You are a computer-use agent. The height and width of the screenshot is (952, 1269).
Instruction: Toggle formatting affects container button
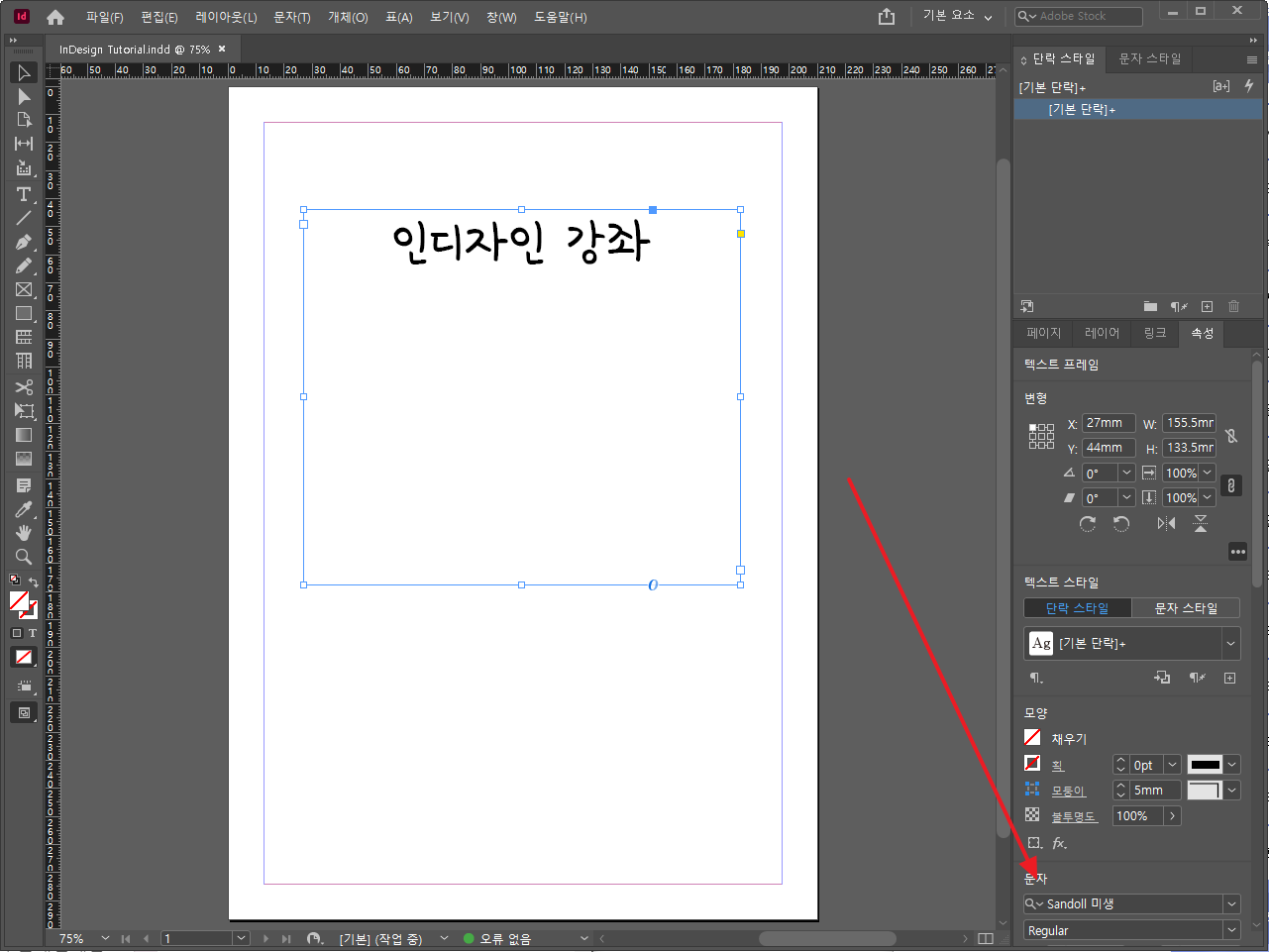(16, 633)
